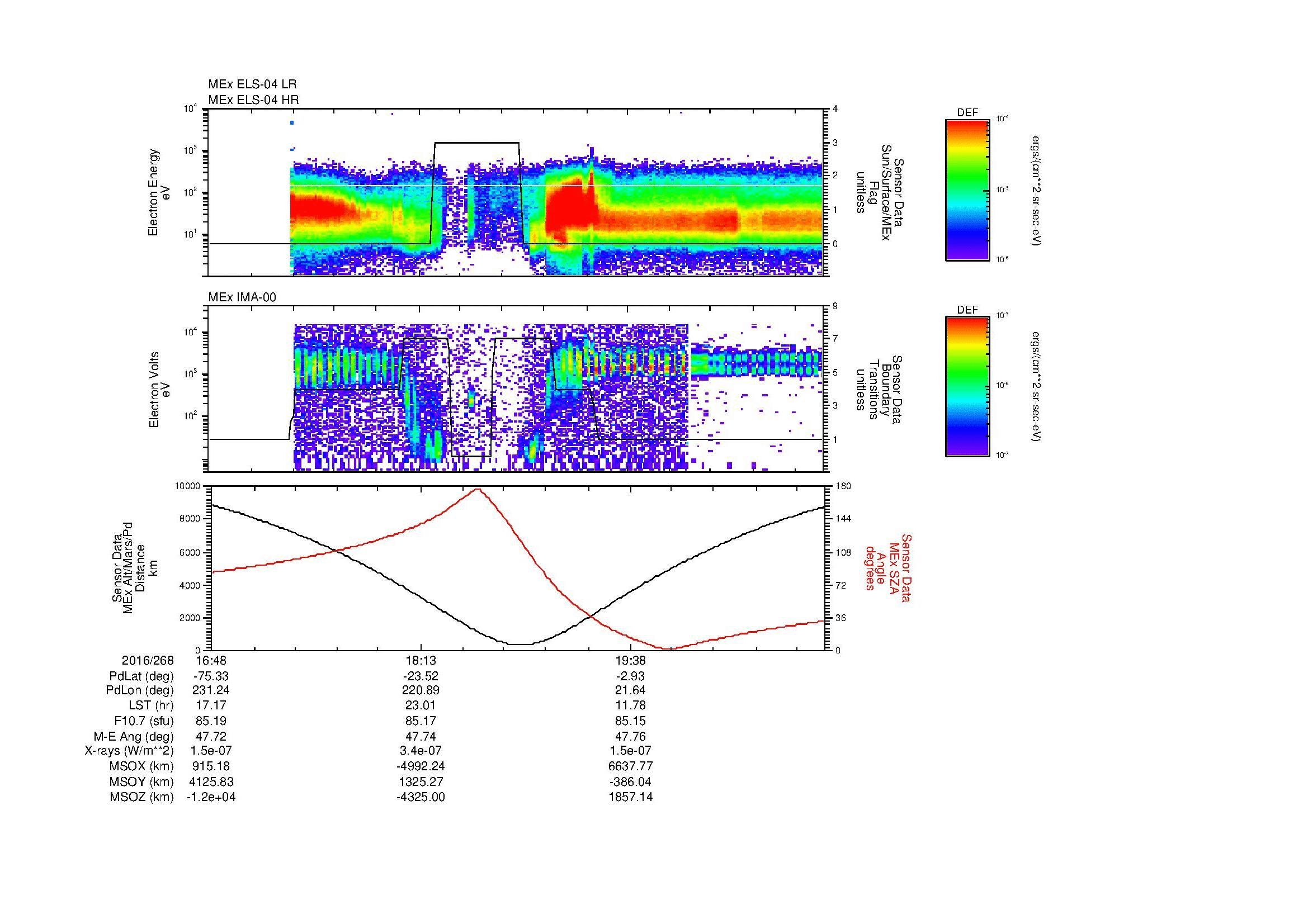Click the 'PdLat (deg)' row label
The width and height of the screenshot is (1308, 924).
[141, 676]
